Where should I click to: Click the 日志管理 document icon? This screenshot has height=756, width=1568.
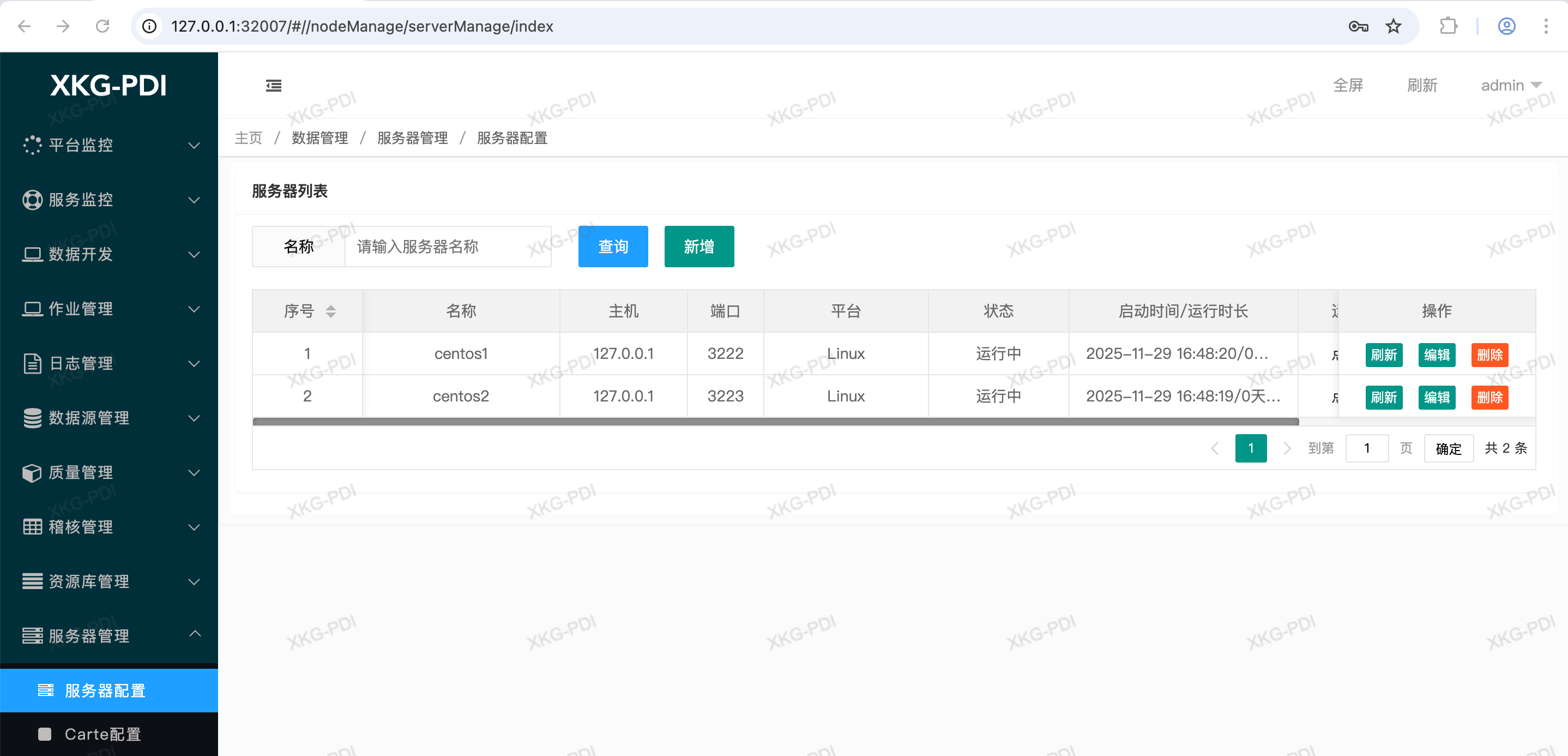pos(32,364)
